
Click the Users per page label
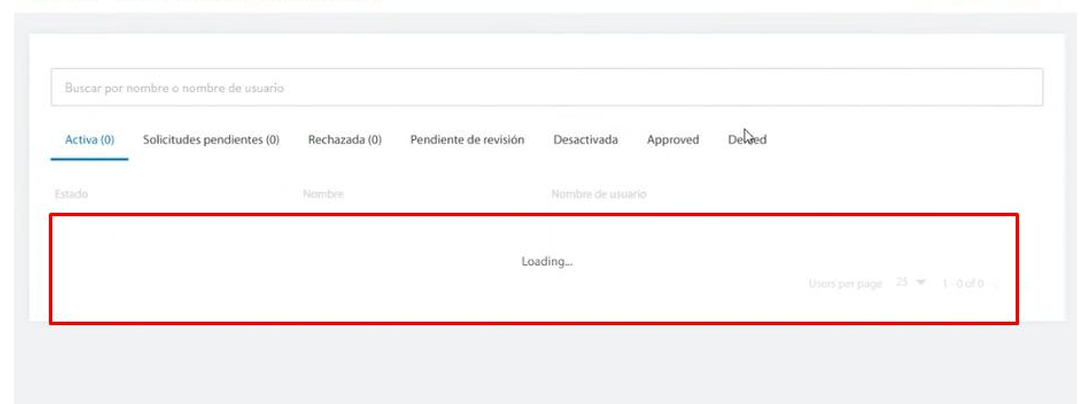point(845,284)
